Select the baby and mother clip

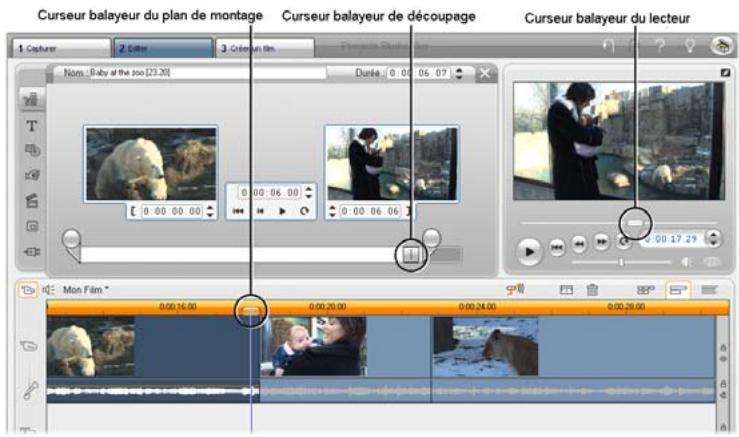tap(345, 346)
